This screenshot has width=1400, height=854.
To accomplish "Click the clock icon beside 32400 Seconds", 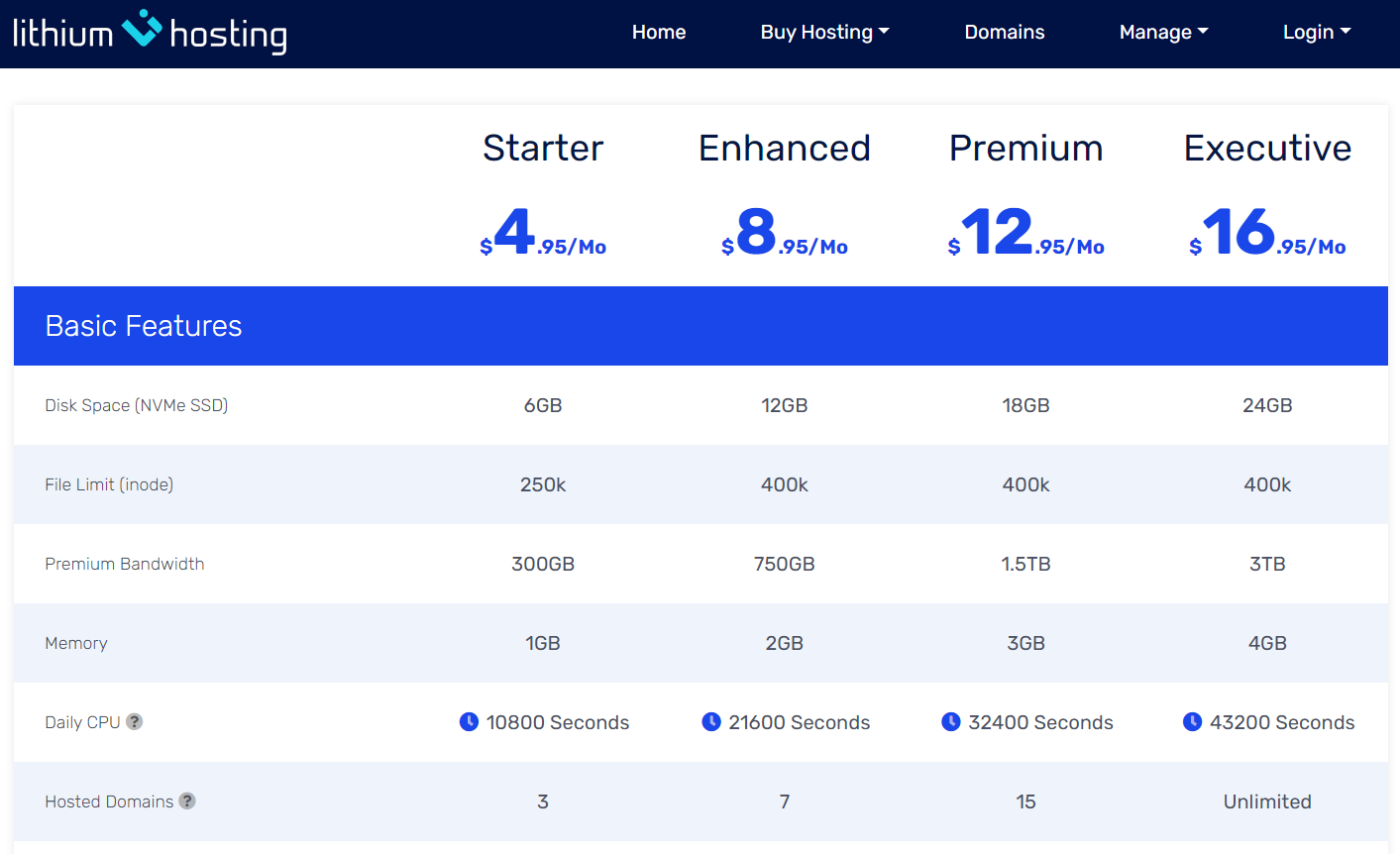I will (951, 721).
